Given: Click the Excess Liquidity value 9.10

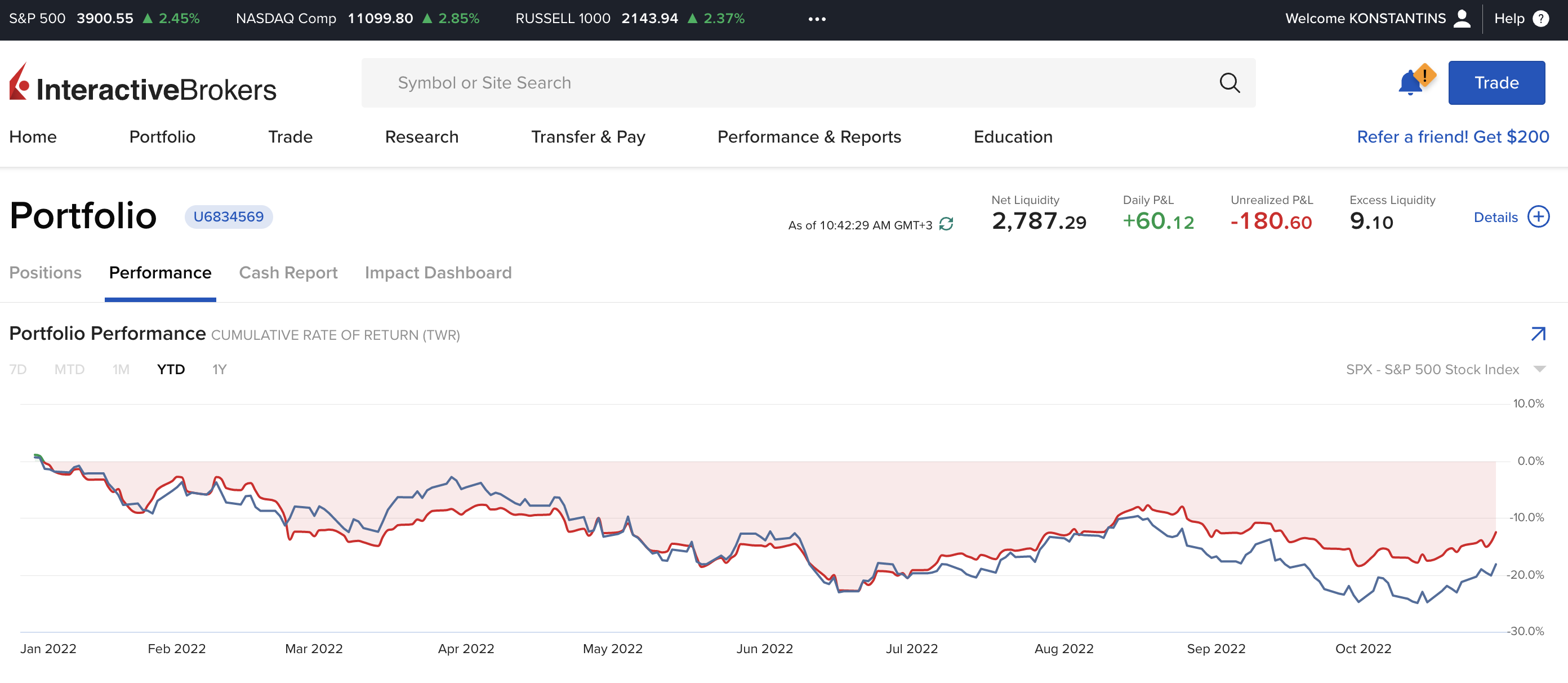Looking at the screenshot, I should coord(1371,221).
